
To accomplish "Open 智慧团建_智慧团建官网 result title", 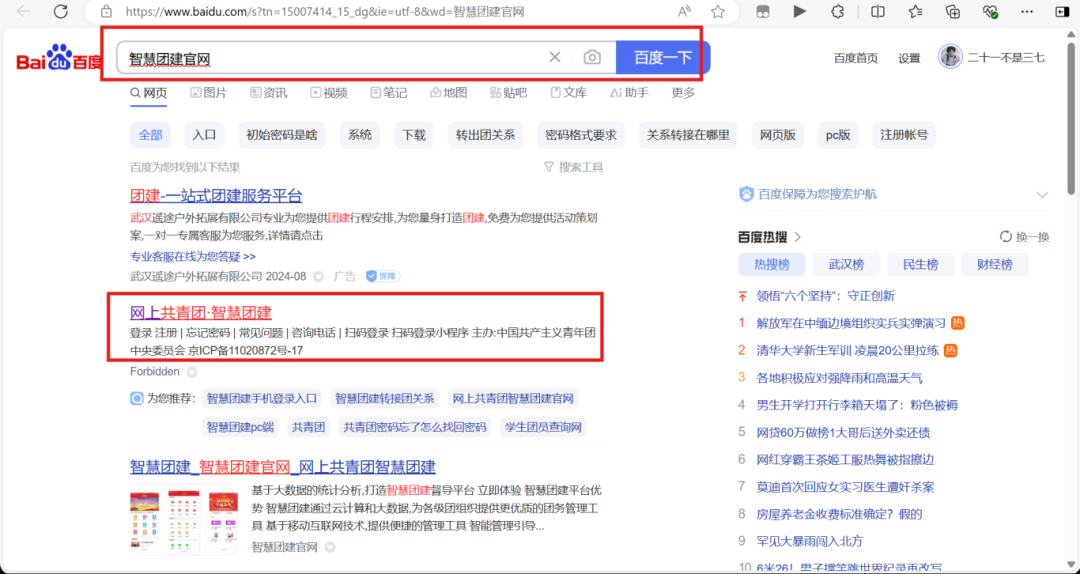I will point(282,467).
